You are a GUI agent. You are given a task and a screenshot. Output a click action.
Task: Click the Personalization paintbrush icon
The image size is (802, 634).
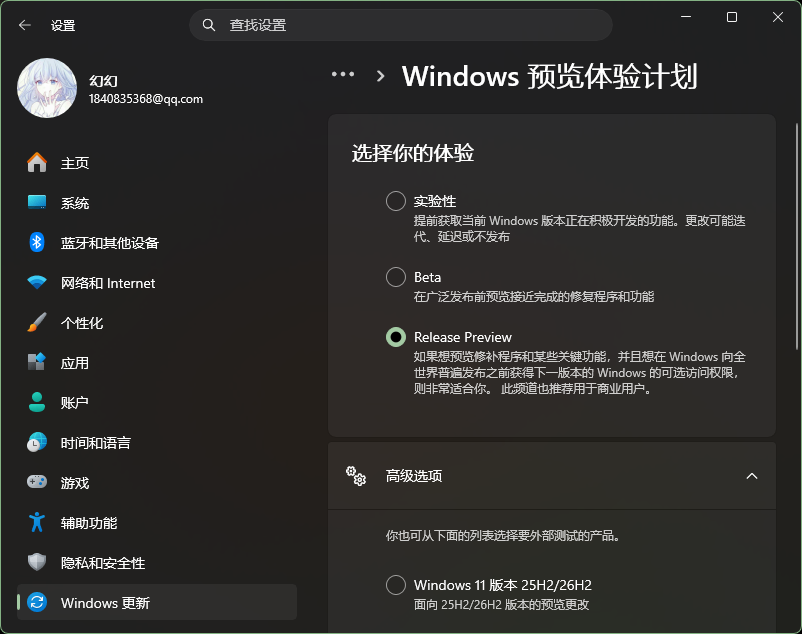37,322
